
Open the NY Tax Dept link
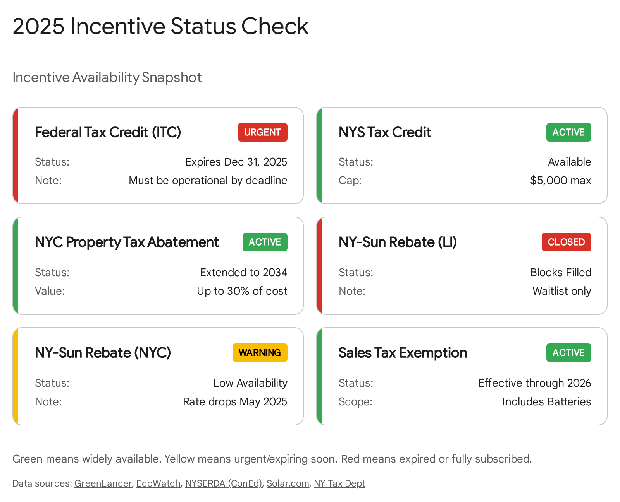tap(340, 483)
